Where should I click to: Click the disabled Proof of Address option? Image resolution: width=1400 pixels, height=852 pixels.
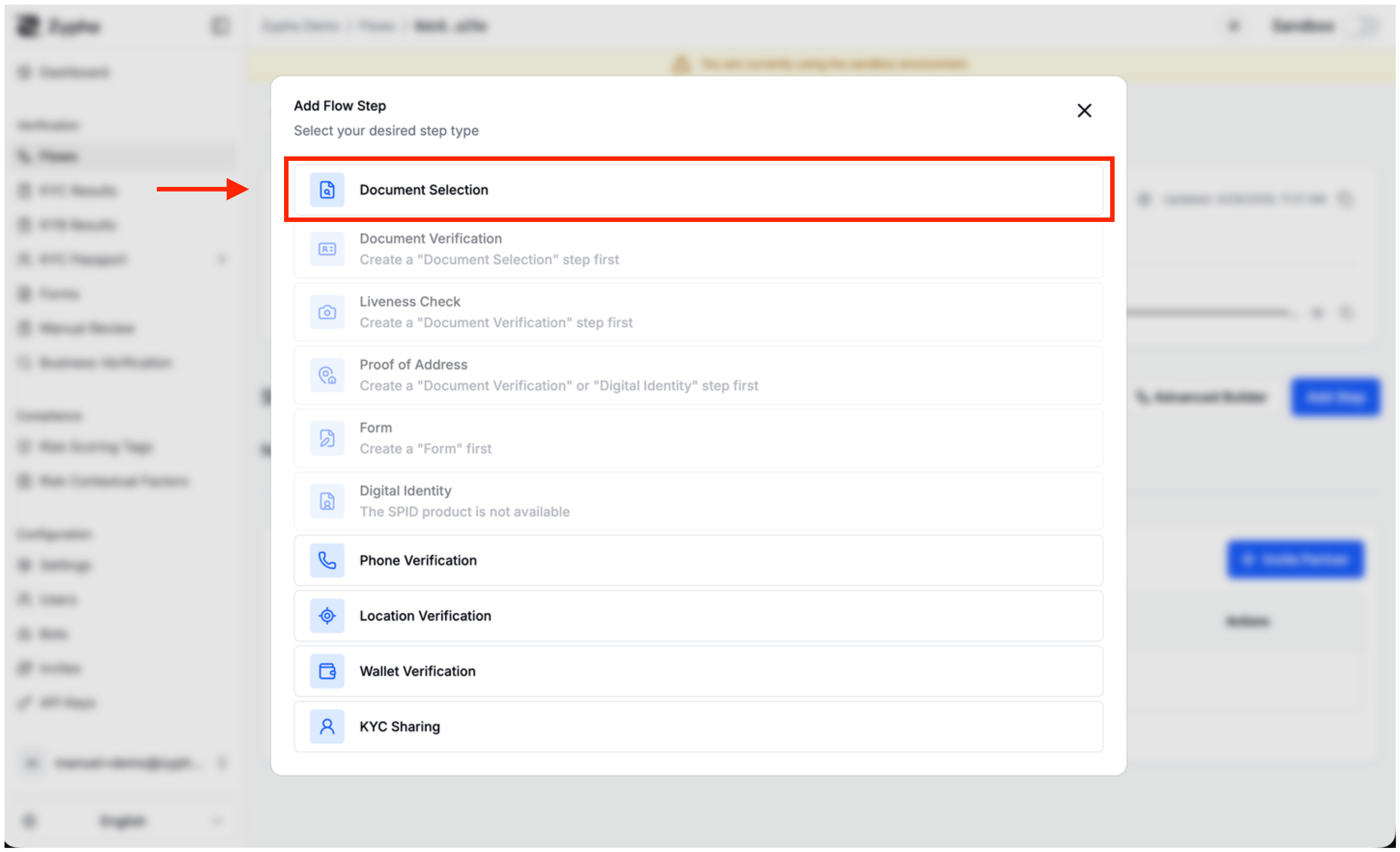[698, 375]
